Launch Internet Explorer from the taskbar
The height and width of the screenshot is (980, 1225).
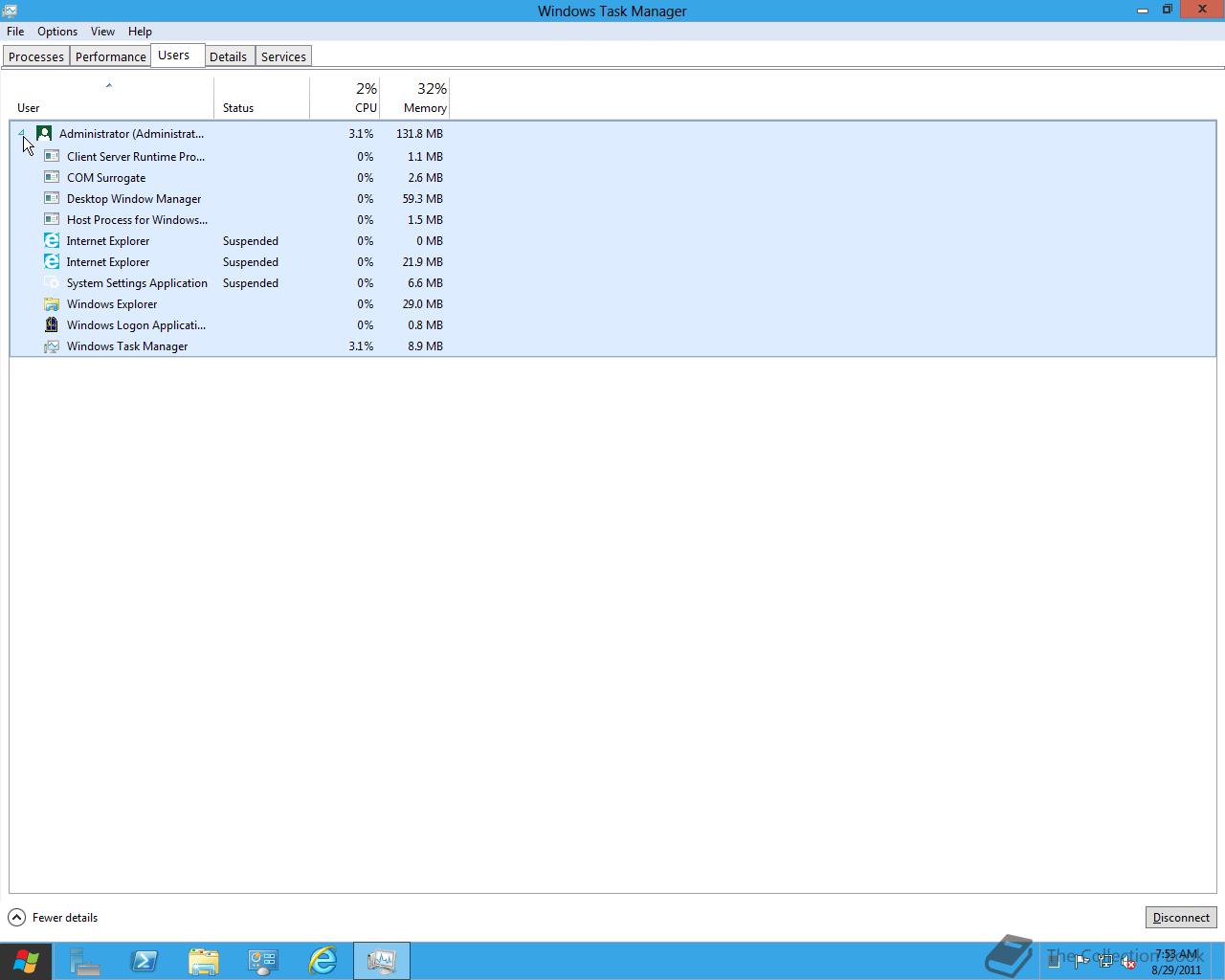click(323, 961)
